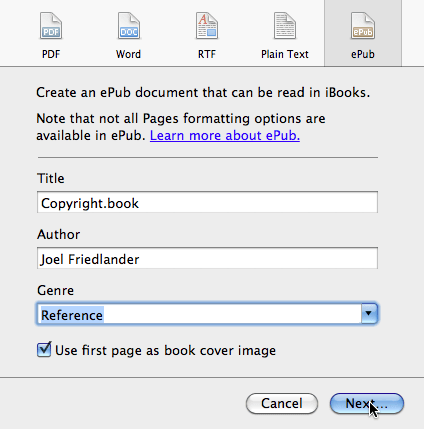Click the 'Use first page as book cover image' label
The width and height of the screenshot is (424, 429).
pyautogui.click(x=166, y=351)
